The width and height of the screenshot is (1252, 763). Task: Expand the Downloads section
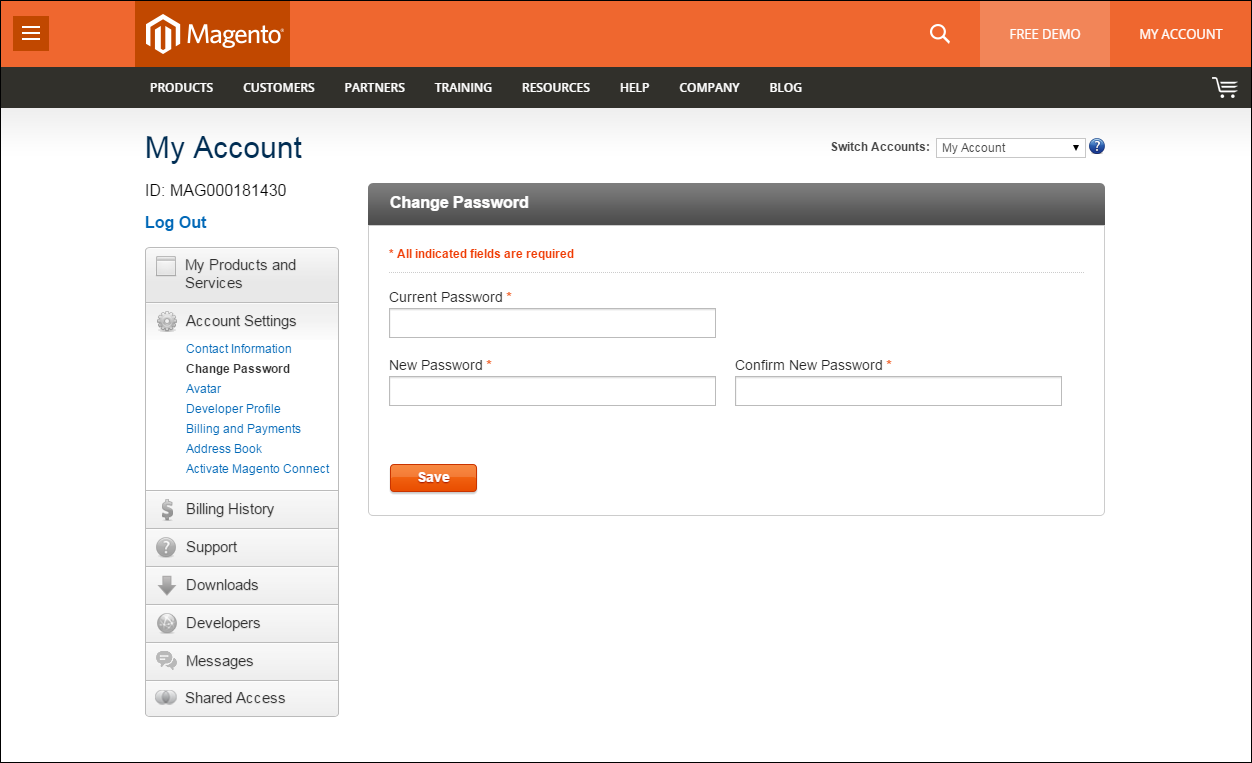click(x=242, y=586)
